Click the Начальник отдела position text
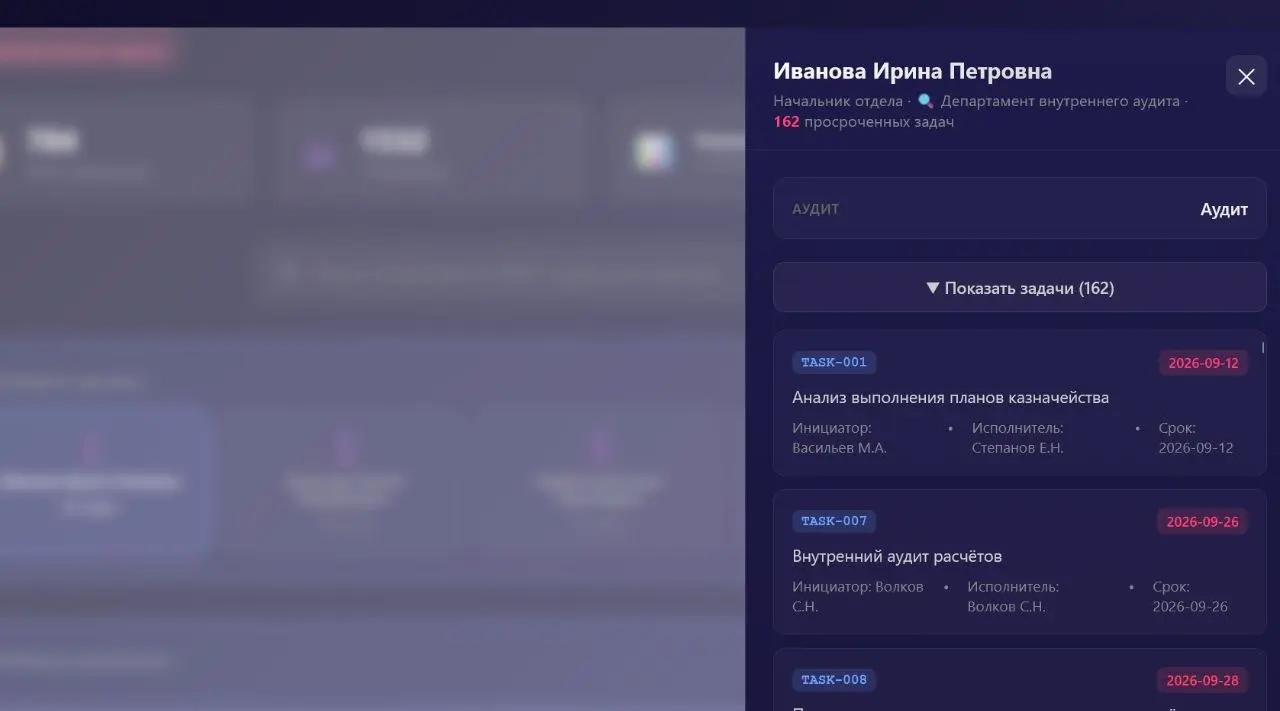 (838, 101)
